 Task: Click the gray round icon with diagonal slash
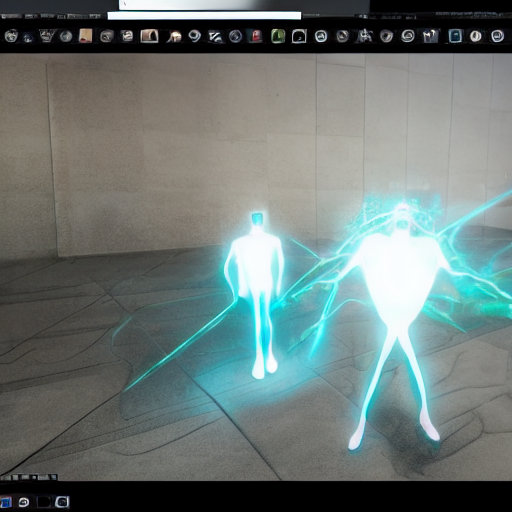point(342,36)
